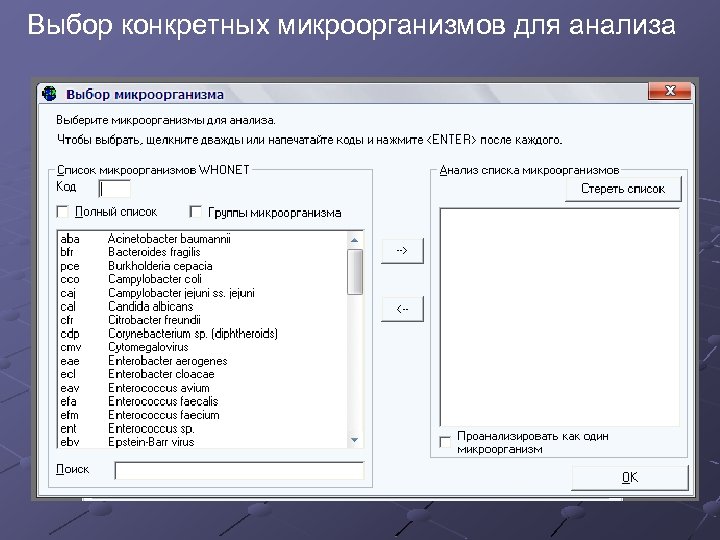Confirm with the OK button

[x=630, y=478]
